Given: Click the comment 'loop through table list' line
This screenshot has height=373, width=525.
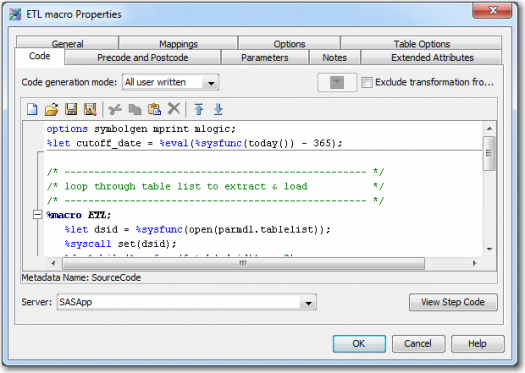Looking at the screenshot, I should point(215,186).
